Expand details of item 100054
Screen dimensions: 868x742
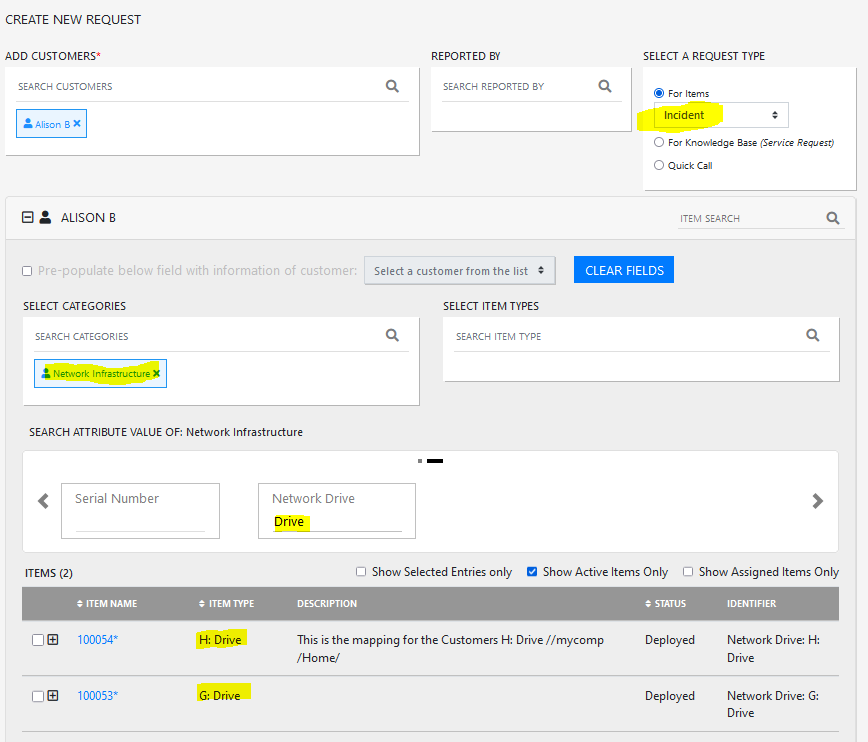(x=53, y=640)
